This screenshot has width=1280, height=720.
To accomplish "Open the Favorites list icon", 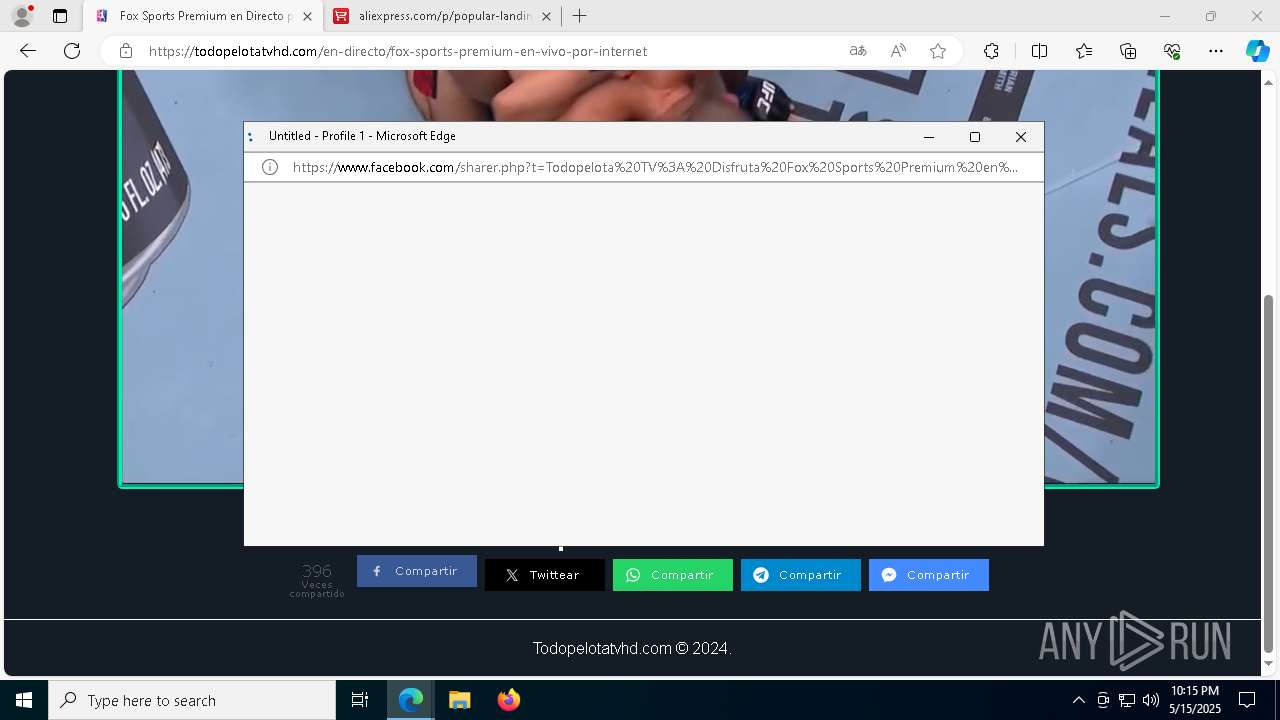I will point(1084,51).
